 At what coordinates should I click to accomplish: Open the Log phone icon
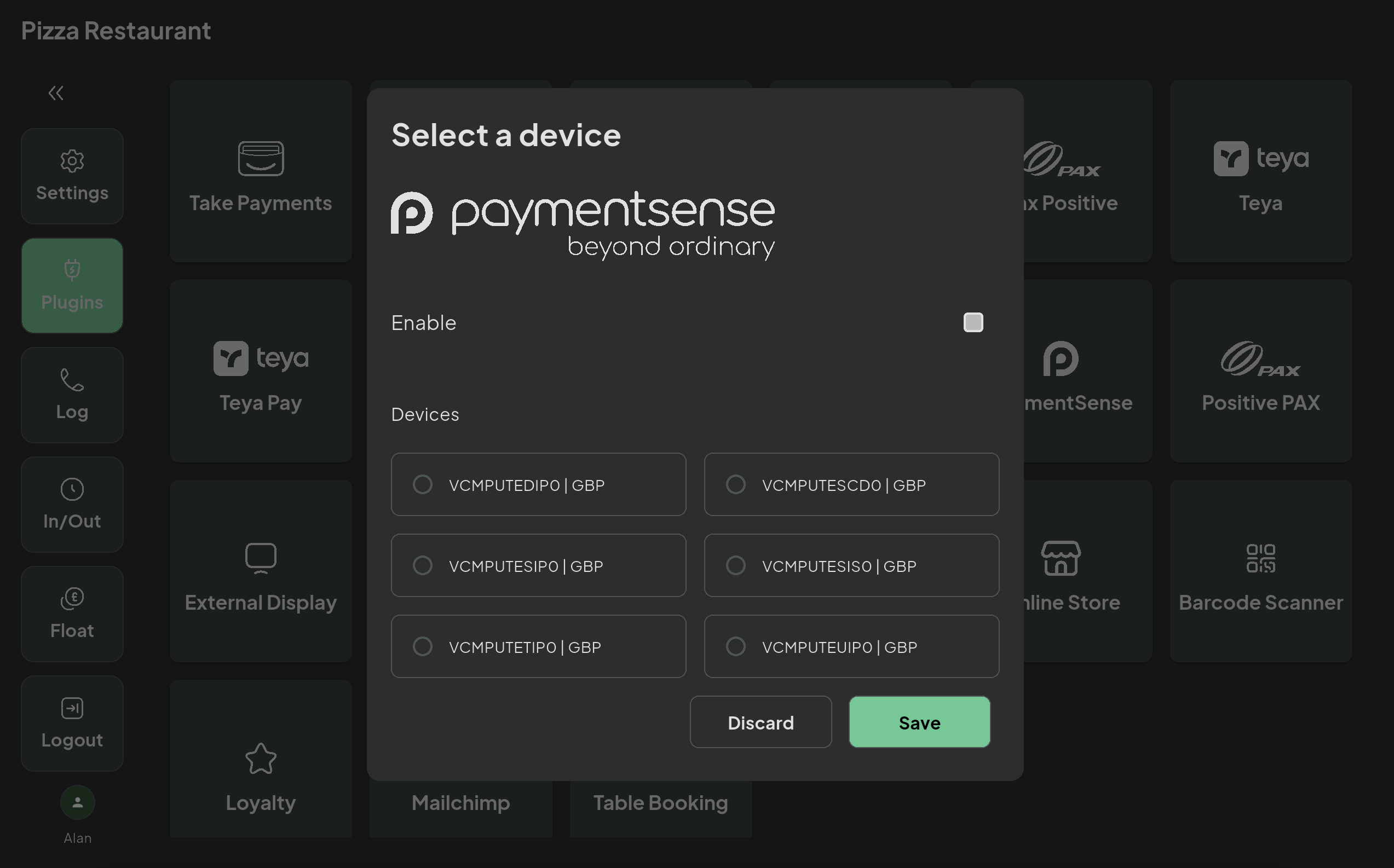pos(72,379)
